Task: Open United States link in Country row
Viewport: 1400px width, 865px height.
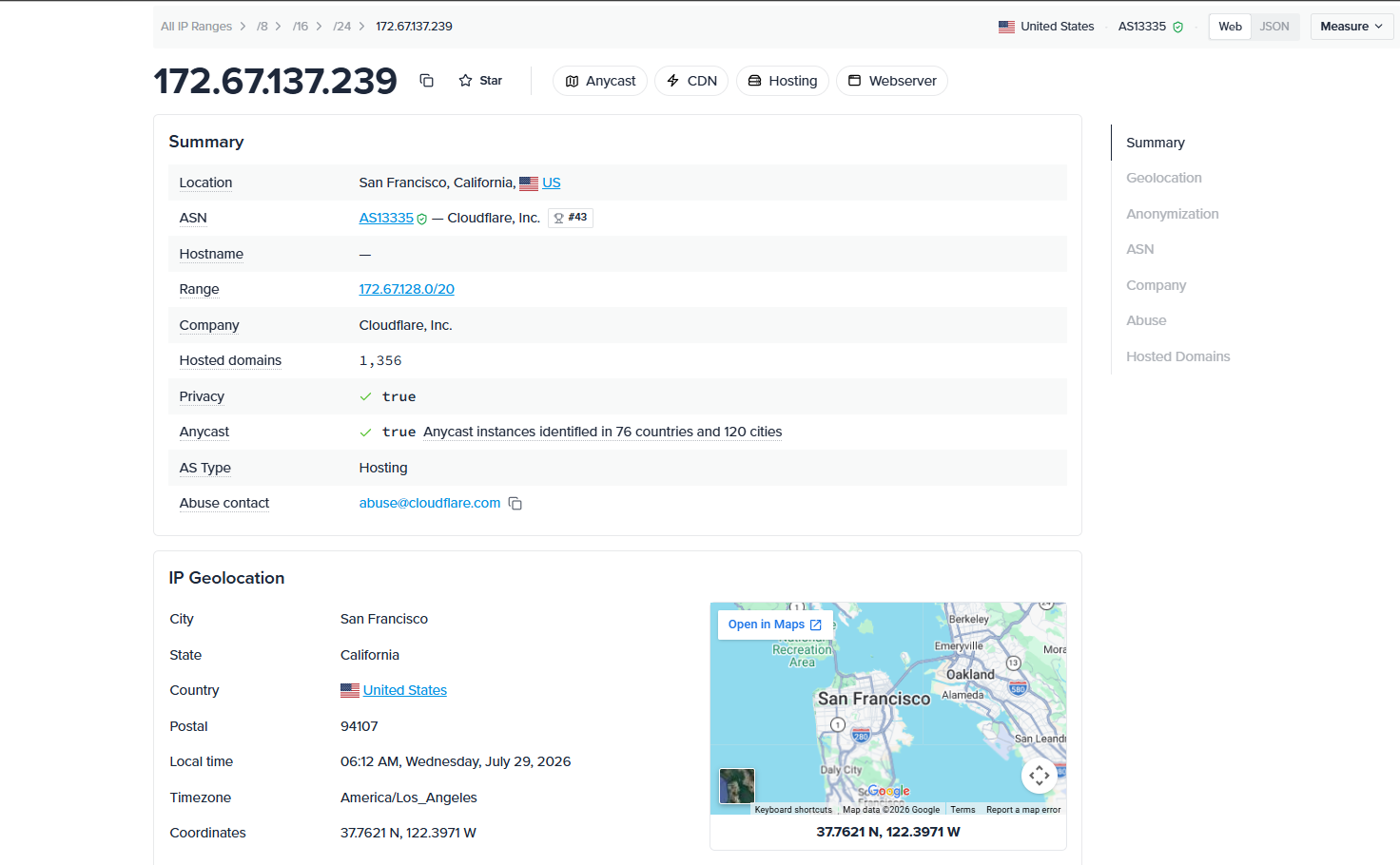Action: click(x=405, y=690)
